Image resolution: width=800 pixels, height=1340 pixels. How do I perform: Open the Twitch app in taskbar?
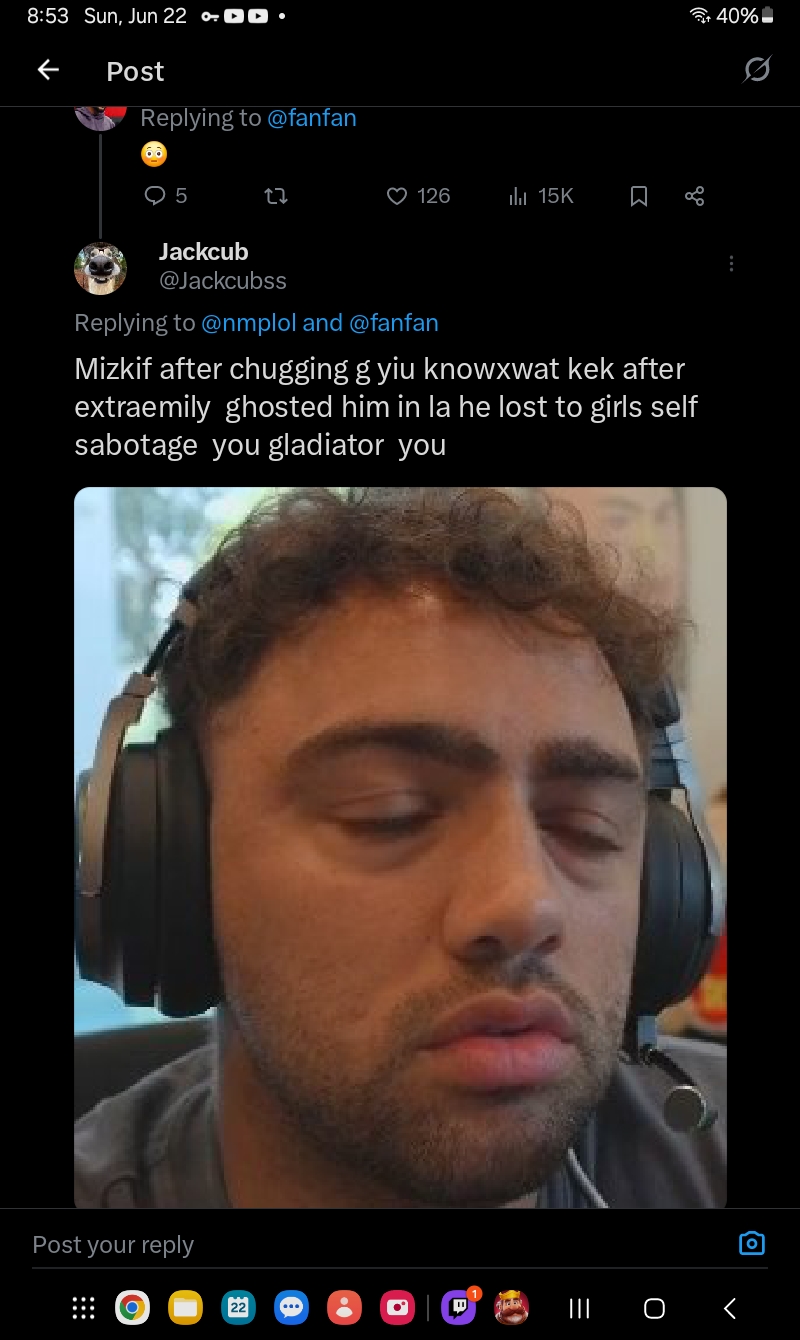click(x=459, y=1306)
